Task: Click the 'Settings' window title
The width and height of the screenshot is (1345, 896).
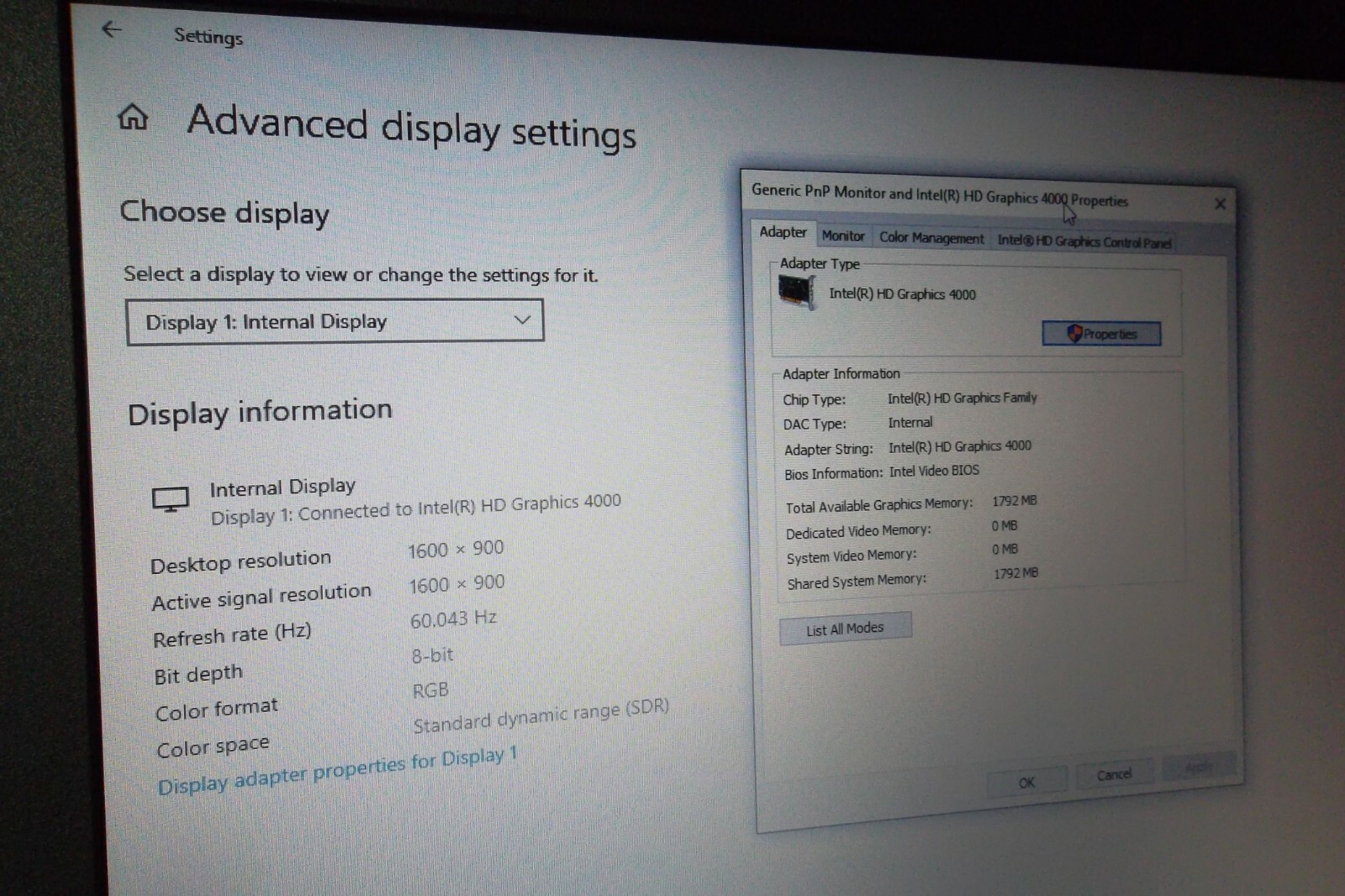Action: tap(208, 36)
